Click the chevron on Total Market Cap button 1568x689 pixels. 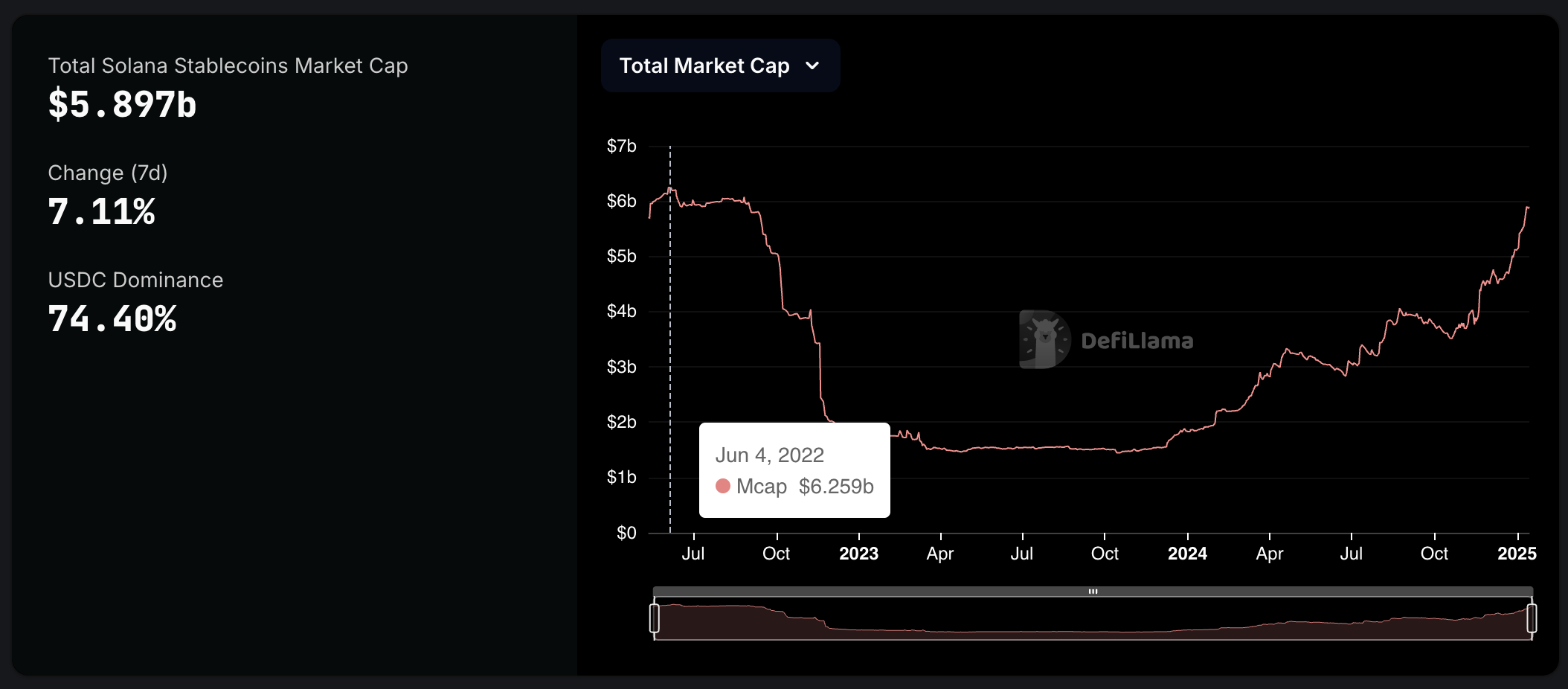tap(813, 65)
